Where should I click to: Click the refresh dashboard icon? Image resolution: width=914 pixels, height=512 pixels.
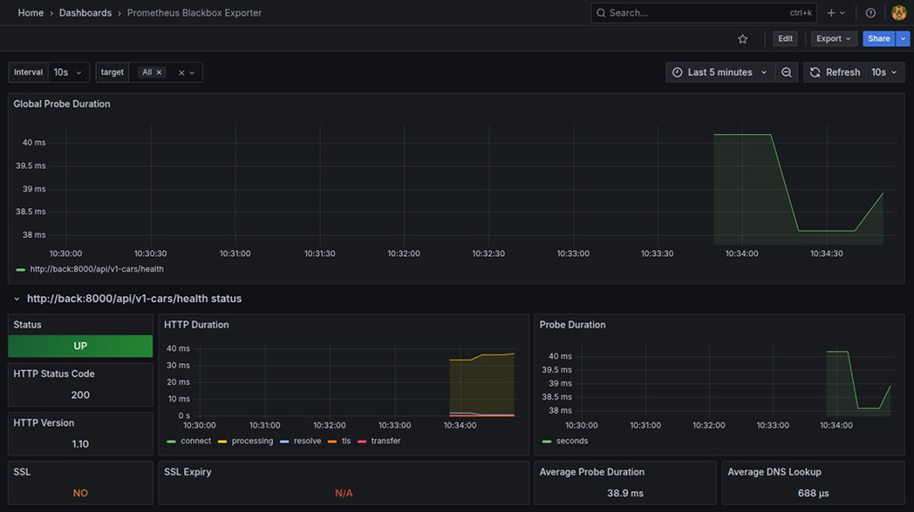click(x=815, y=72)
